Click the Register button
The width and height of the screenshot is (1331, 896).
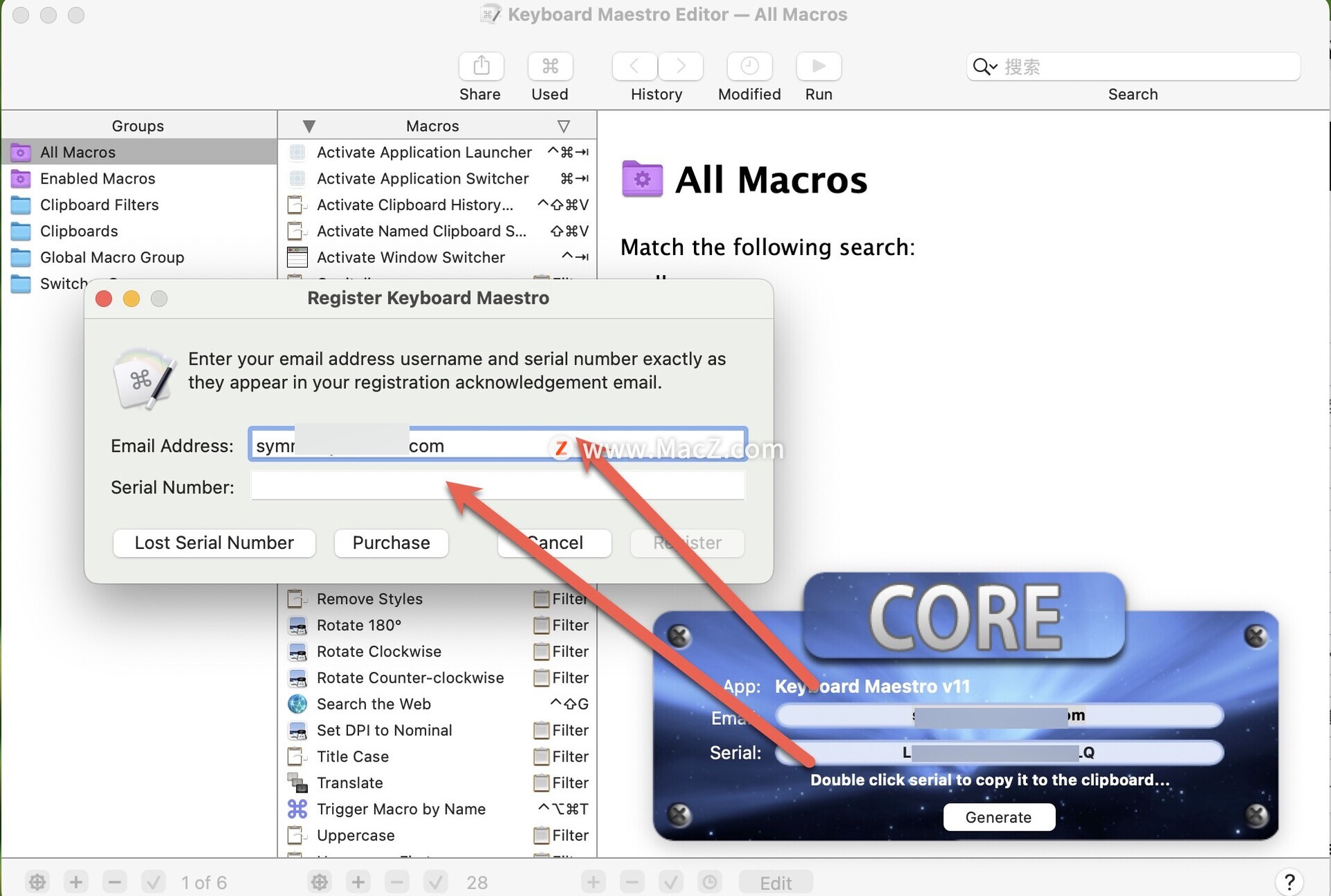click(687, 543)
